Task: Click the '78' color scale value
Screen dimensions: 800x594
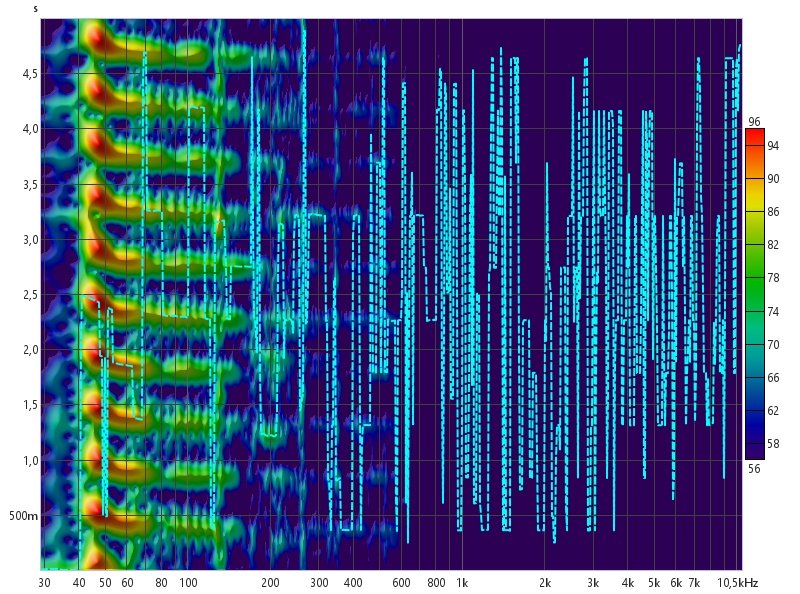Action: pos(773,278)
